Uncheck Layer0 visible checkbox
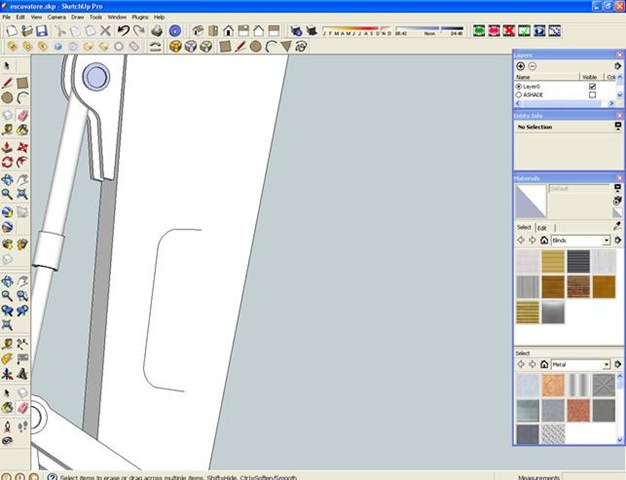This screenshot has width=626, height=480. [592, 87]
